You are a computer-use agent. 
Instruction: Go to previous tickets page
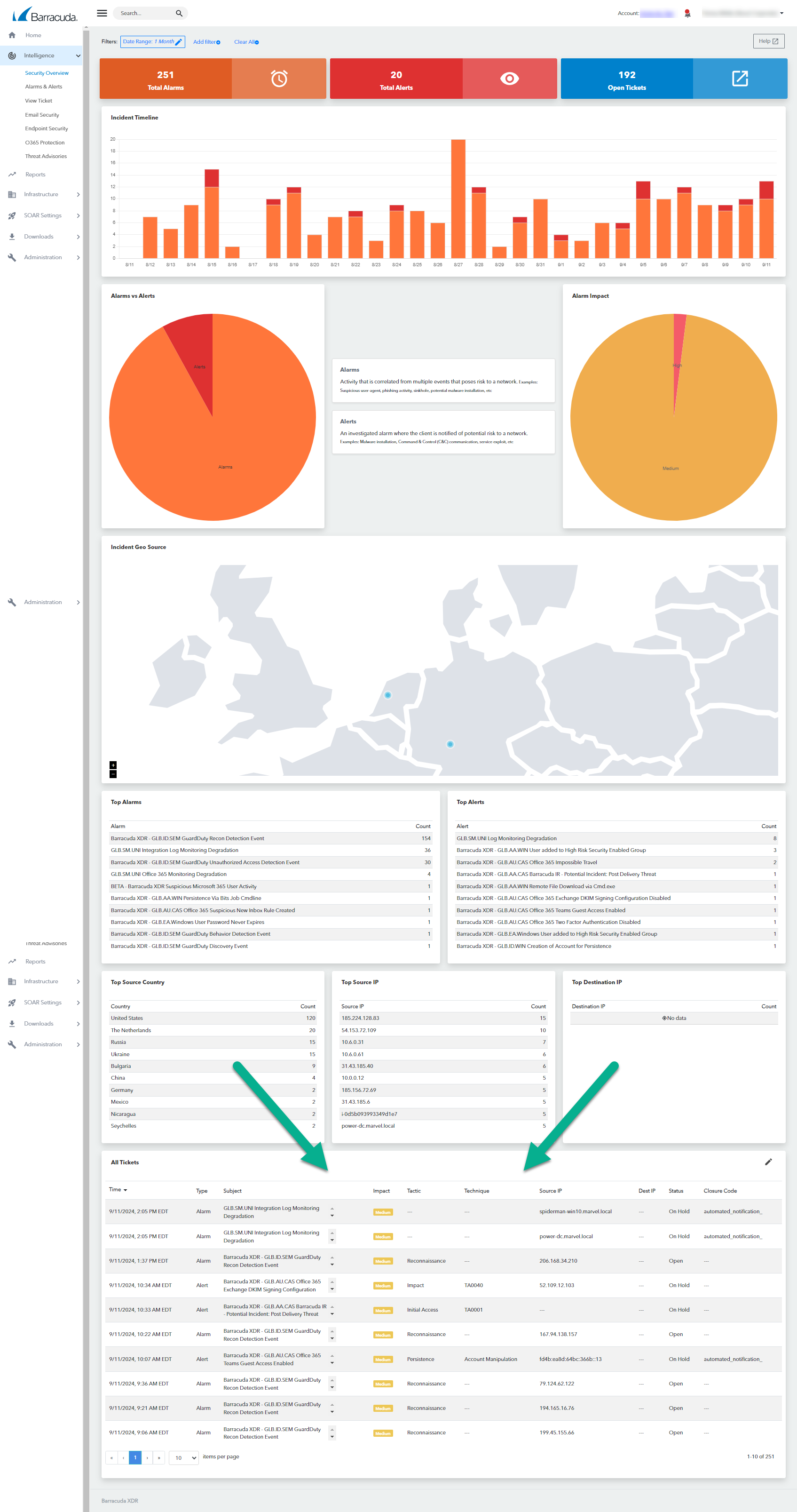(x=123, y=1457)
